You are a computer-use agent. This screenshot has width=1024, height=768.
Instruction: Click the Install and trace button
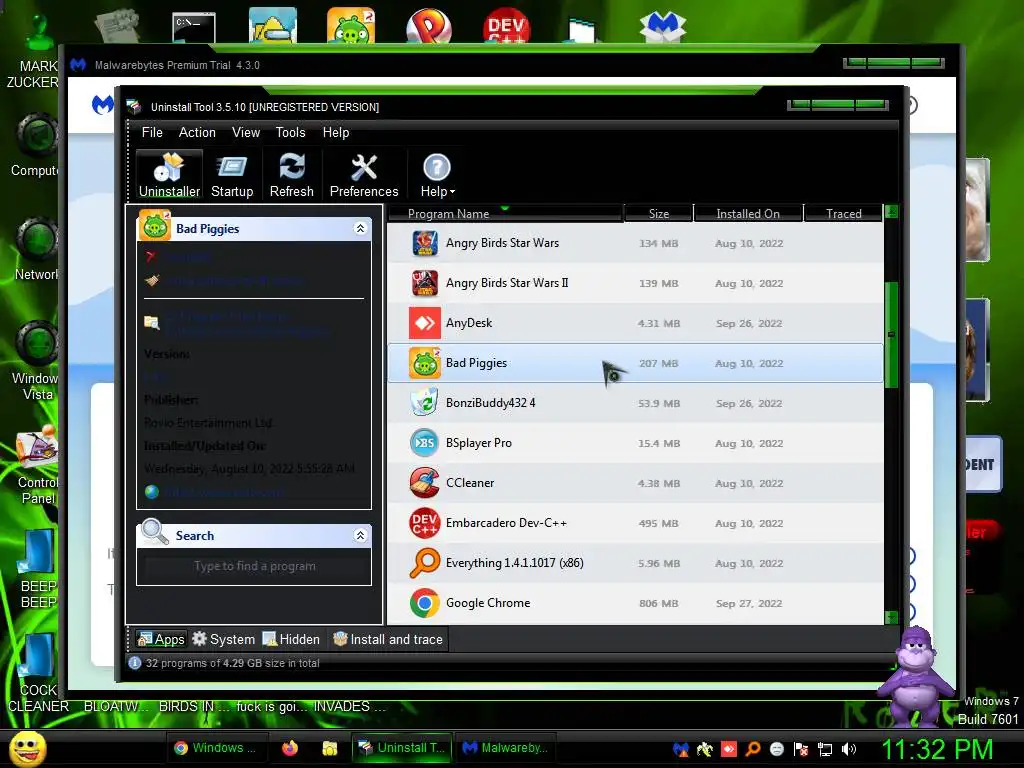[x=388, y=639]
